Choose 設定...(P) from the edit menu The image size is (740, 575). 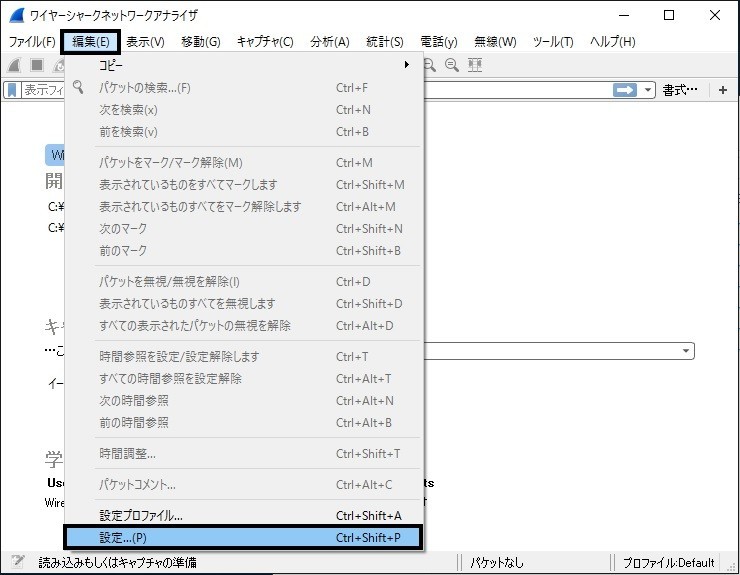point(243,538)
